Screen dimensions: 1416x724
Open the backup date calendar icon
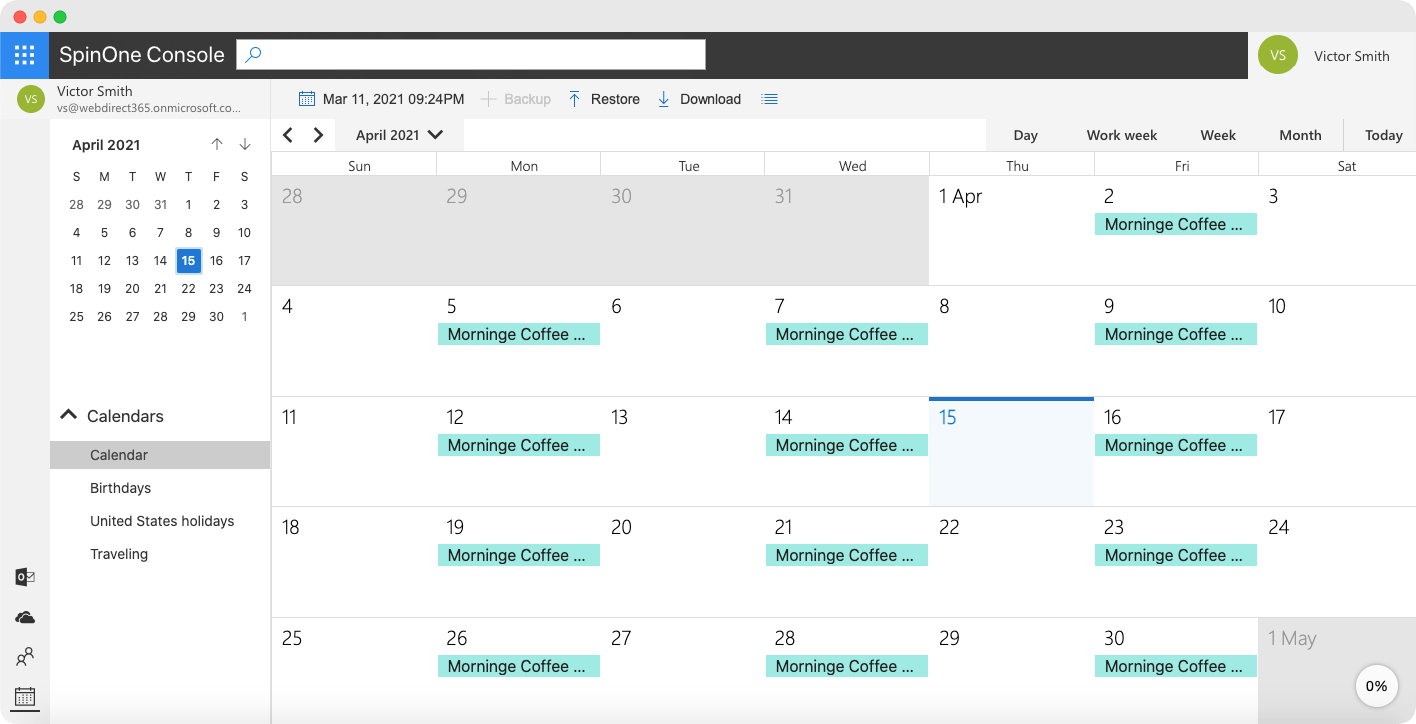(307, 99)
